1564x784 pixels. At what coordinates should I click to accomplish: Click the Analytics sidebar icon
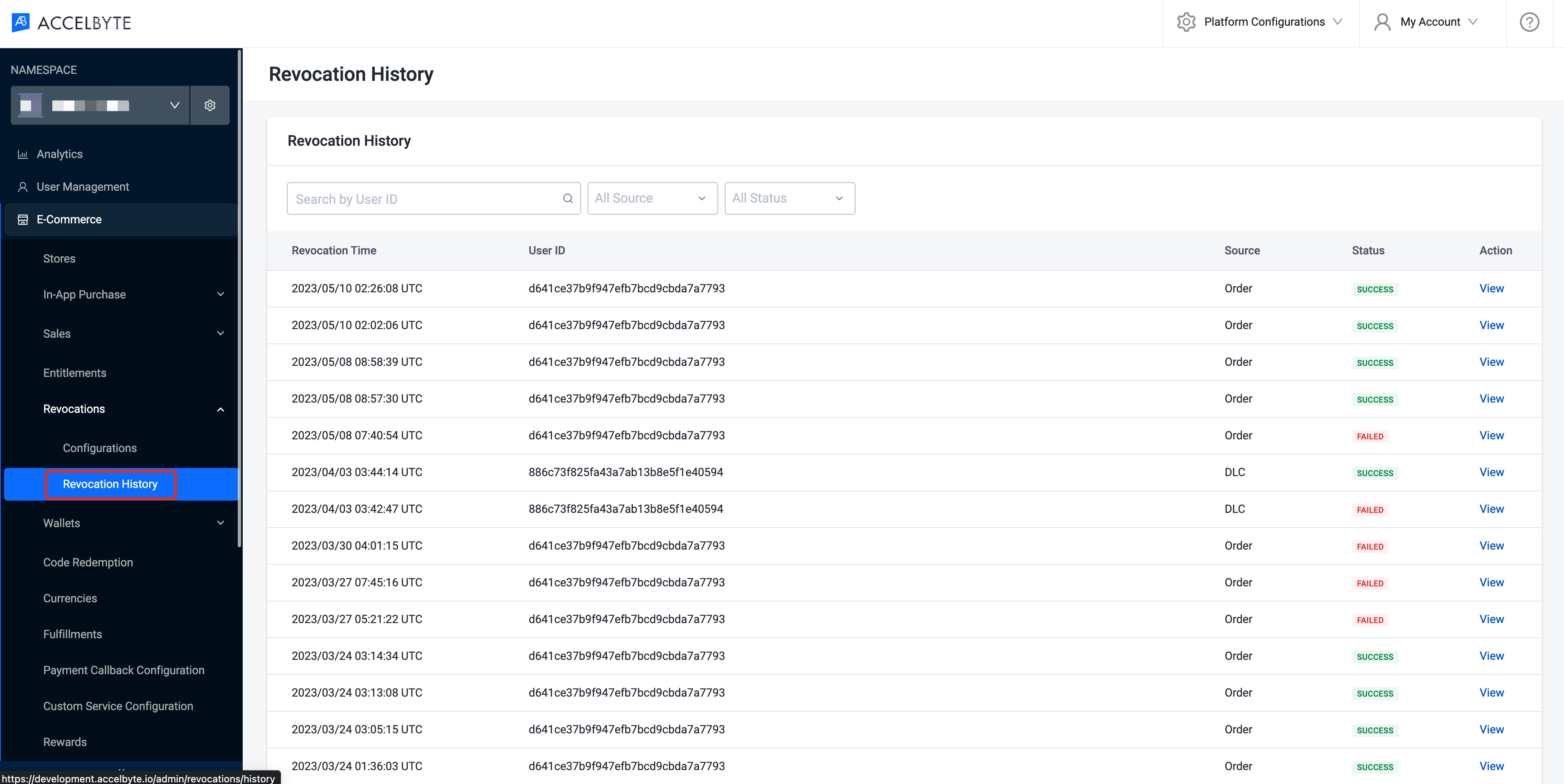coord(23,154)
